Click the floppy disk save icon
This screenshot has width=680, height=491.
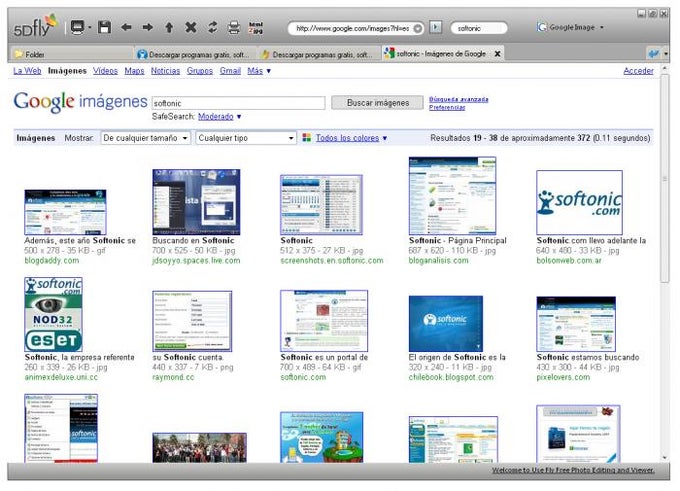point(105,27)
